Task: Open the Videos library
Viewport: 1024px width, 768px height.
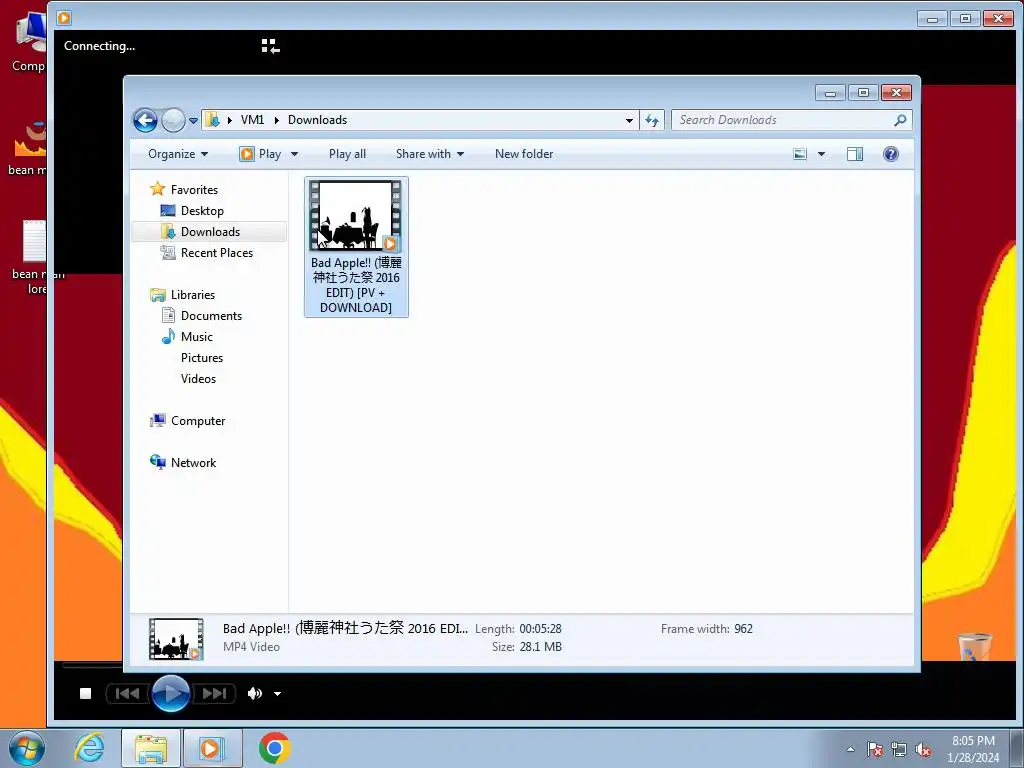Action: (x=198, y=379)
